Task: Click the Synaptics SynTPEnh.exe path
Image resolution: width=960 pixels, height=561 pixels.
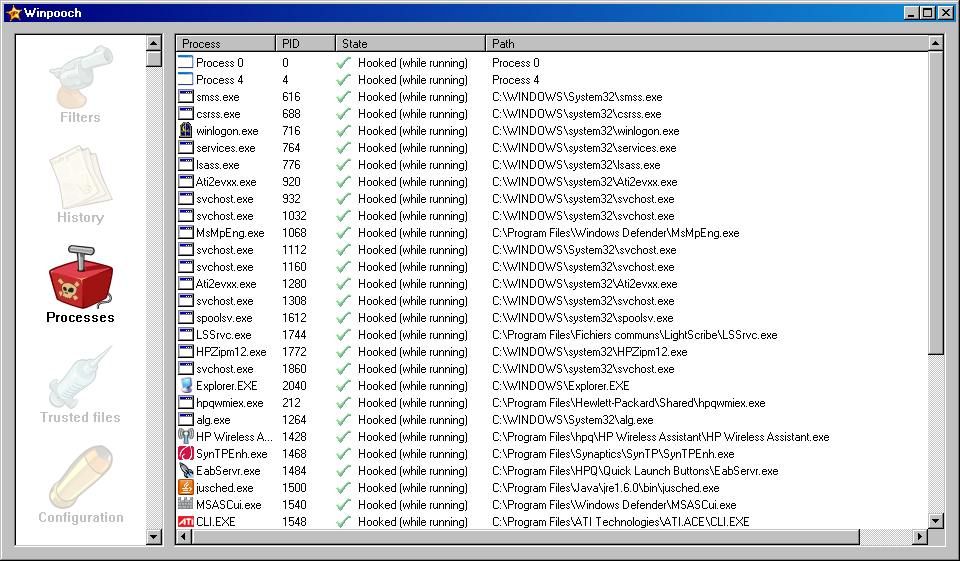Action: tap(613, 454)
